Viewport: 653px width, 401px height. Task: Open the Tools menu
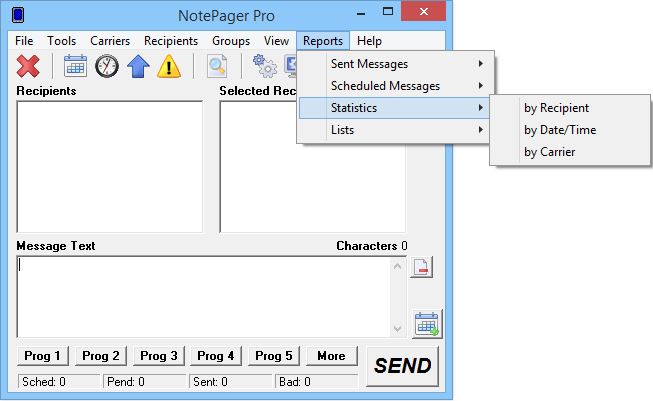[x=62, y=41]
